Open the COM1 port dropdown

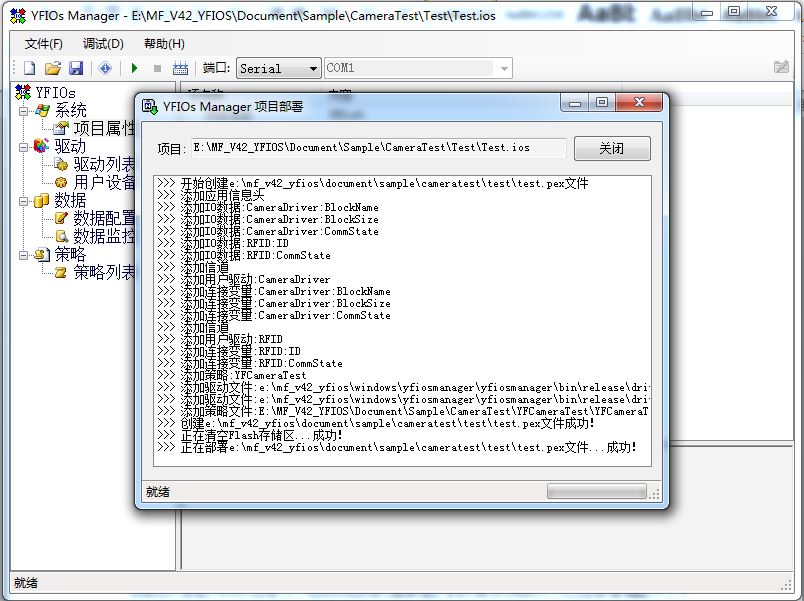504,69
